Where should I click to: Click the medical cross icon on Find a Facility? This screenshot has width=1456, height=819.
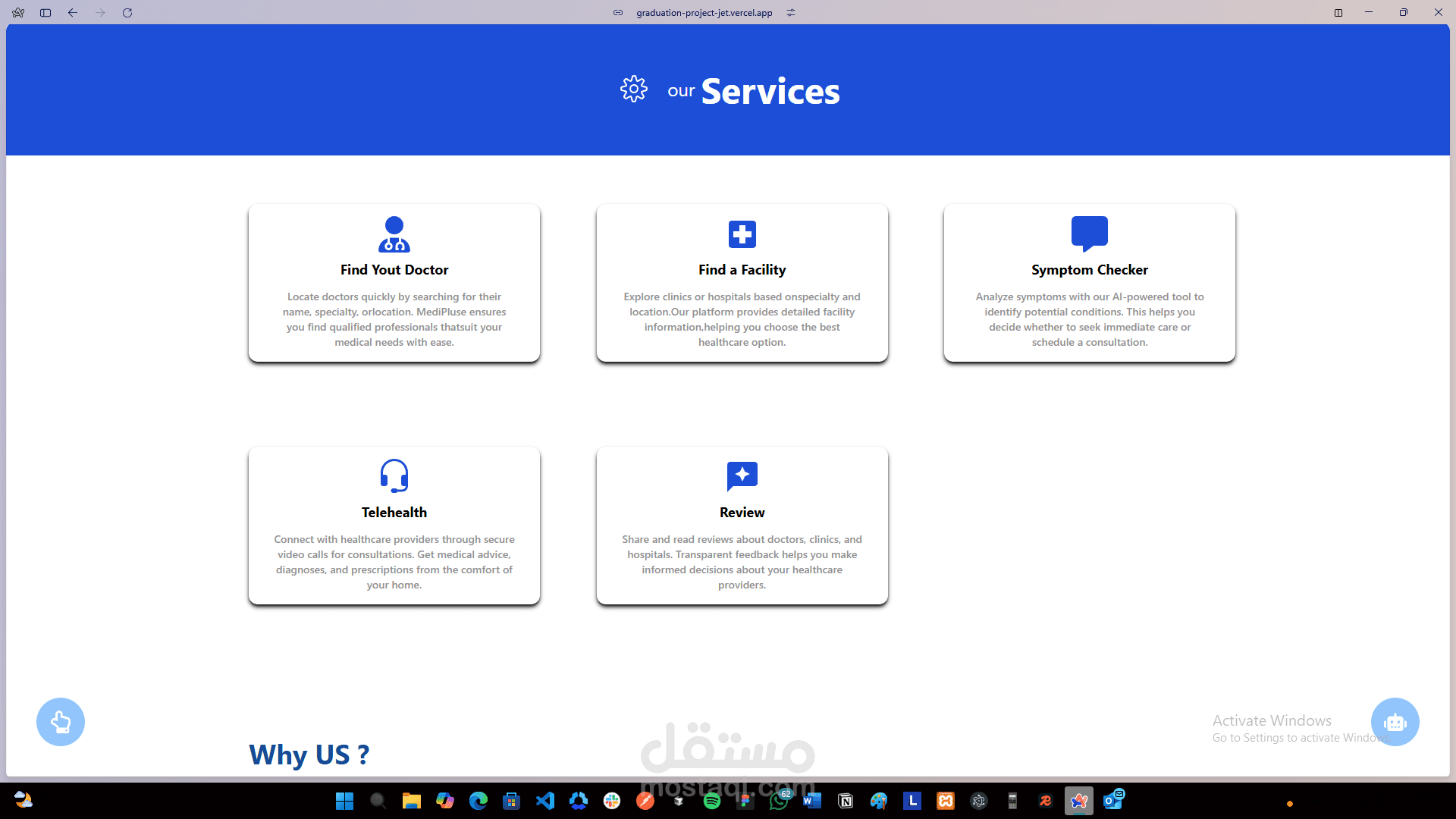pyautogui.click(x=742, y=234)
